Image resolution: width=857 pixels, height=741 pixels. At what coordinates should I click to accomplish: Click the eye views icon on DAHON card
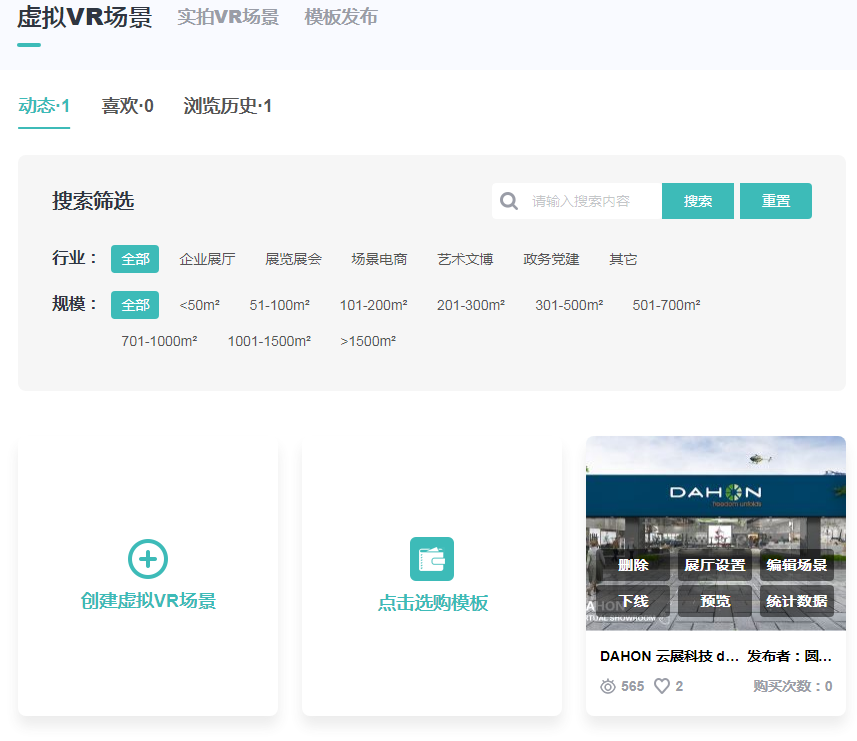point(608,686)
